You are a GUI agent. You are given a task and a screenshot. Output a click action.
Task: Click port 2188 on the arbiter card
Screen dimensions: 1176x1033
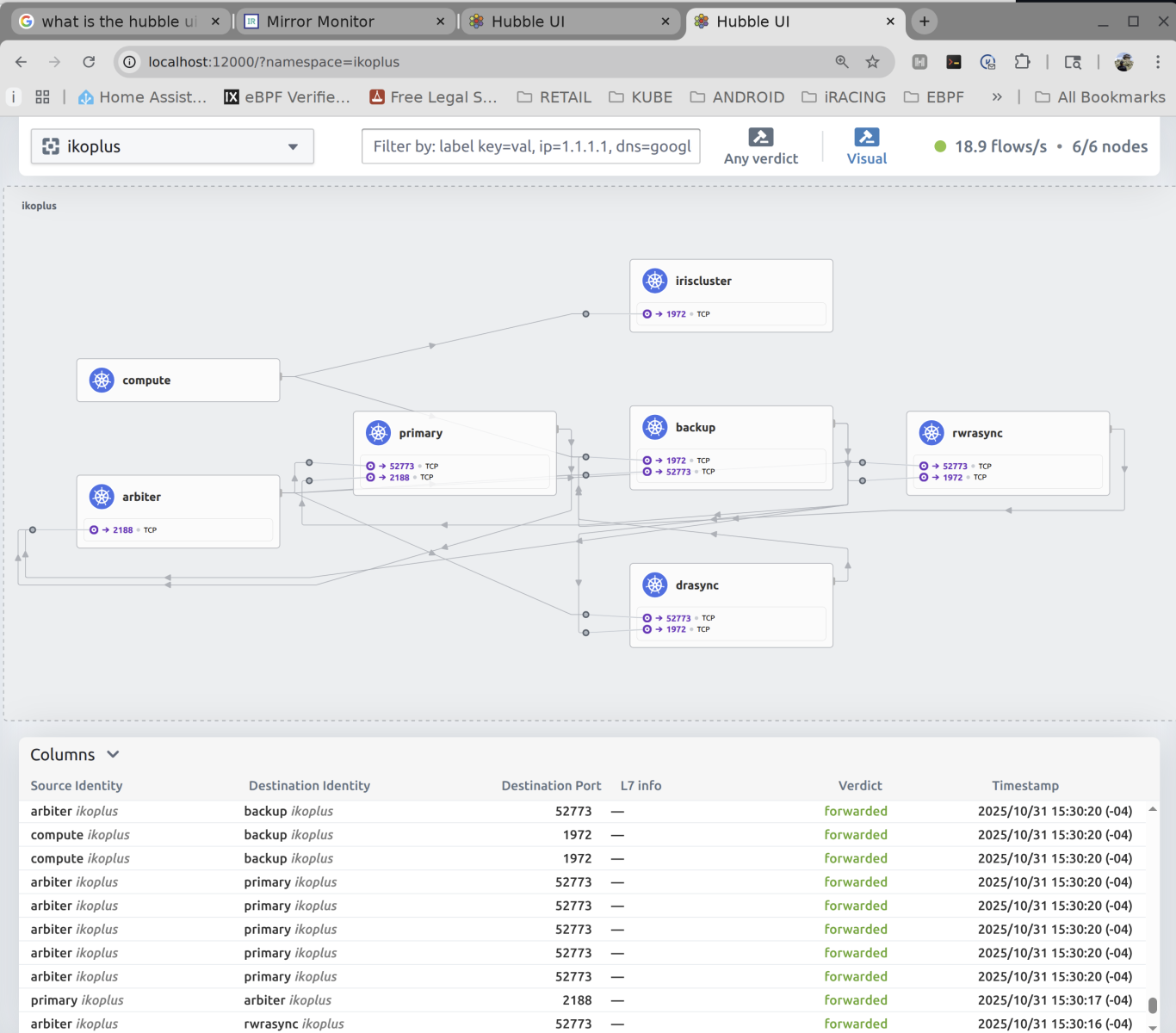point(122,530)
